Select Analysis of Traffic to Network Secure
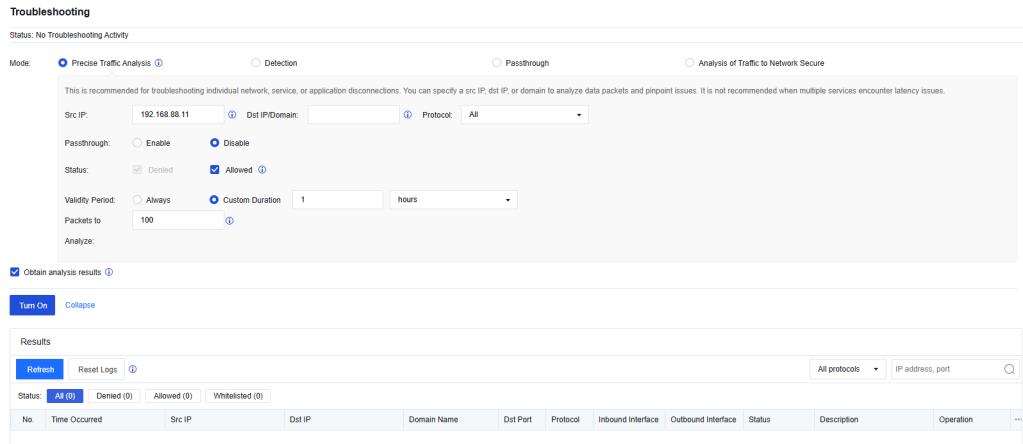Screen dimensions: 1023x444 pos(690,63)
